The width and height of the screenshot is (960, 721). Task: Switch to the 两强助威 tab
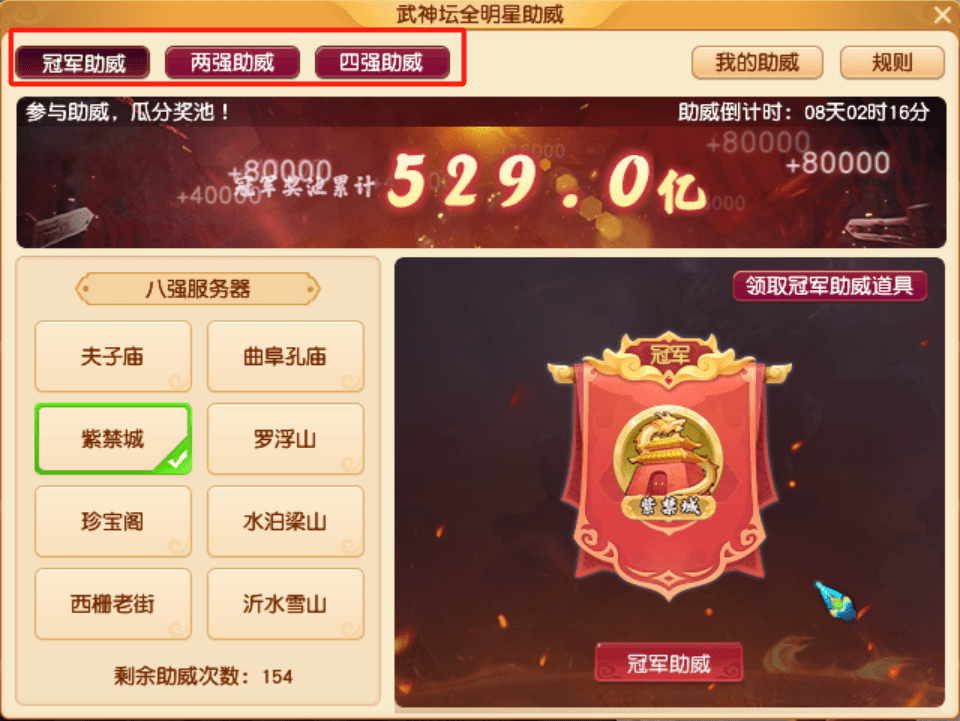[232, 62]
